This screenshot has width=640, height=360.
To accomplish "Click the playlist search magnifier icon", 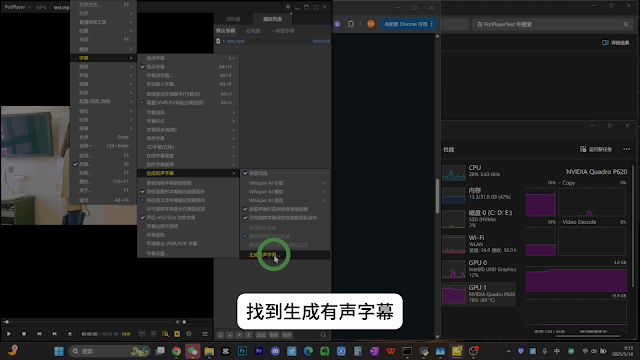I will pyautogui.click(x=323, y=335).
